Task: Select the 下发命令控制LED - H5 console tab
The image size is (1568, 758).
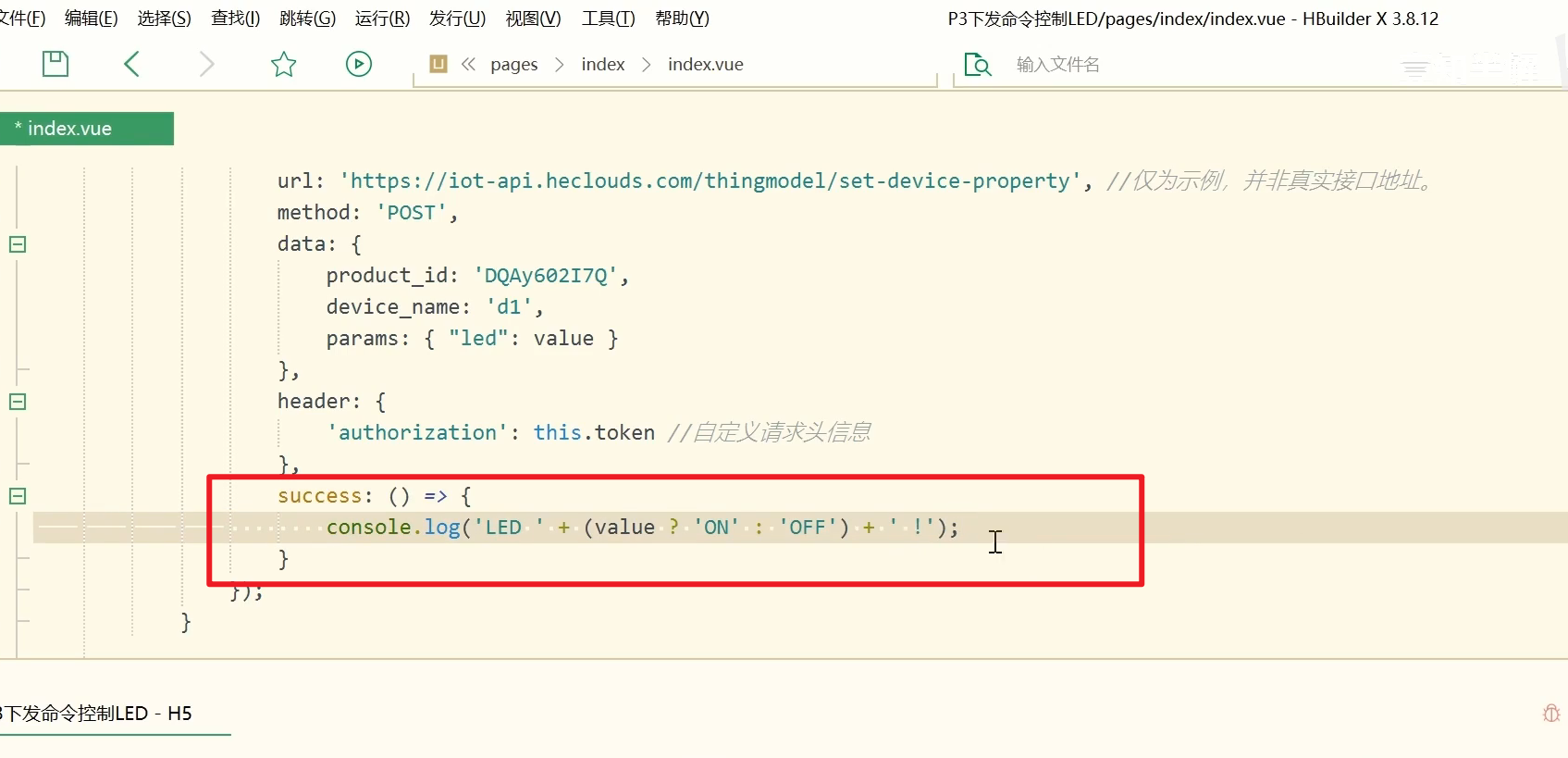Action: (96, 714)
